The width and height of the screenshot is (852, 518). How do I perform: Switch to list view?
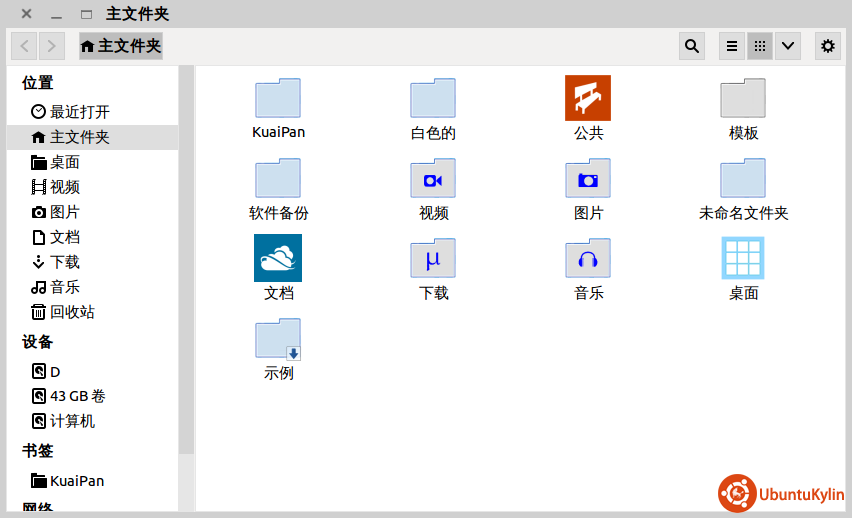pyautogui.click(x=732, y=46)
